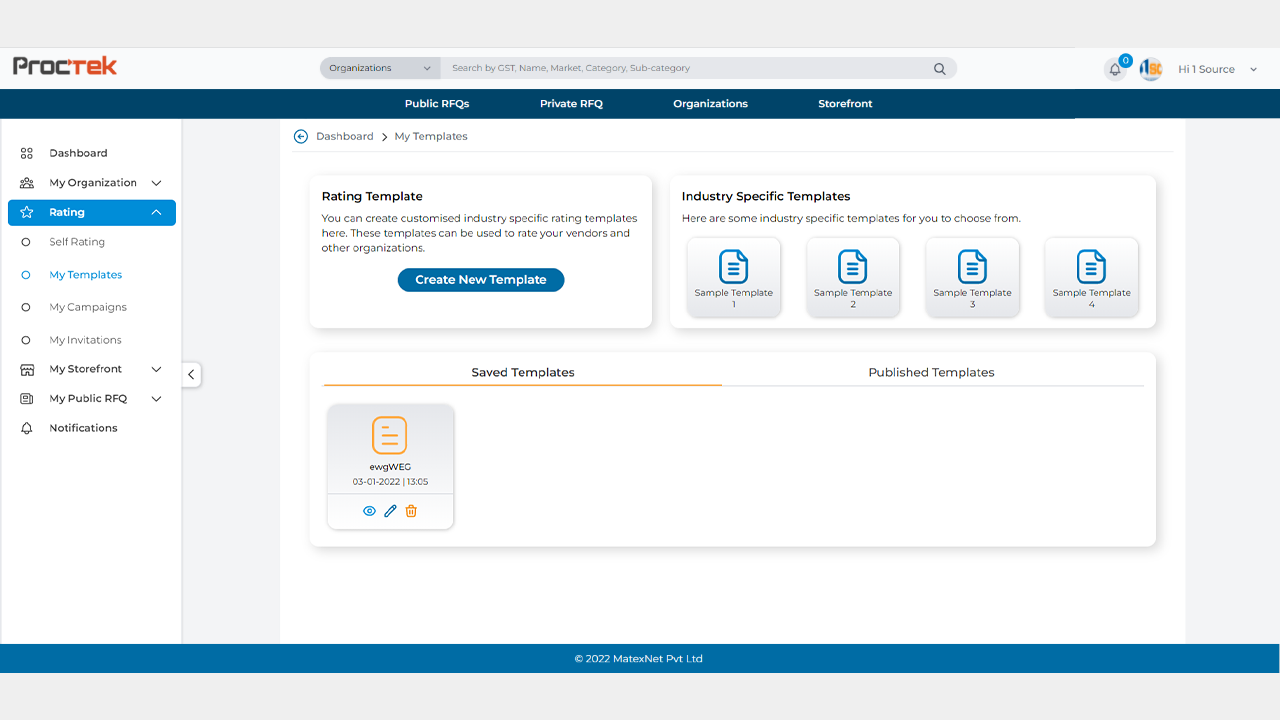
Task: Open Private RFQ in the navigation bar
Action: (x=571, y=104)
